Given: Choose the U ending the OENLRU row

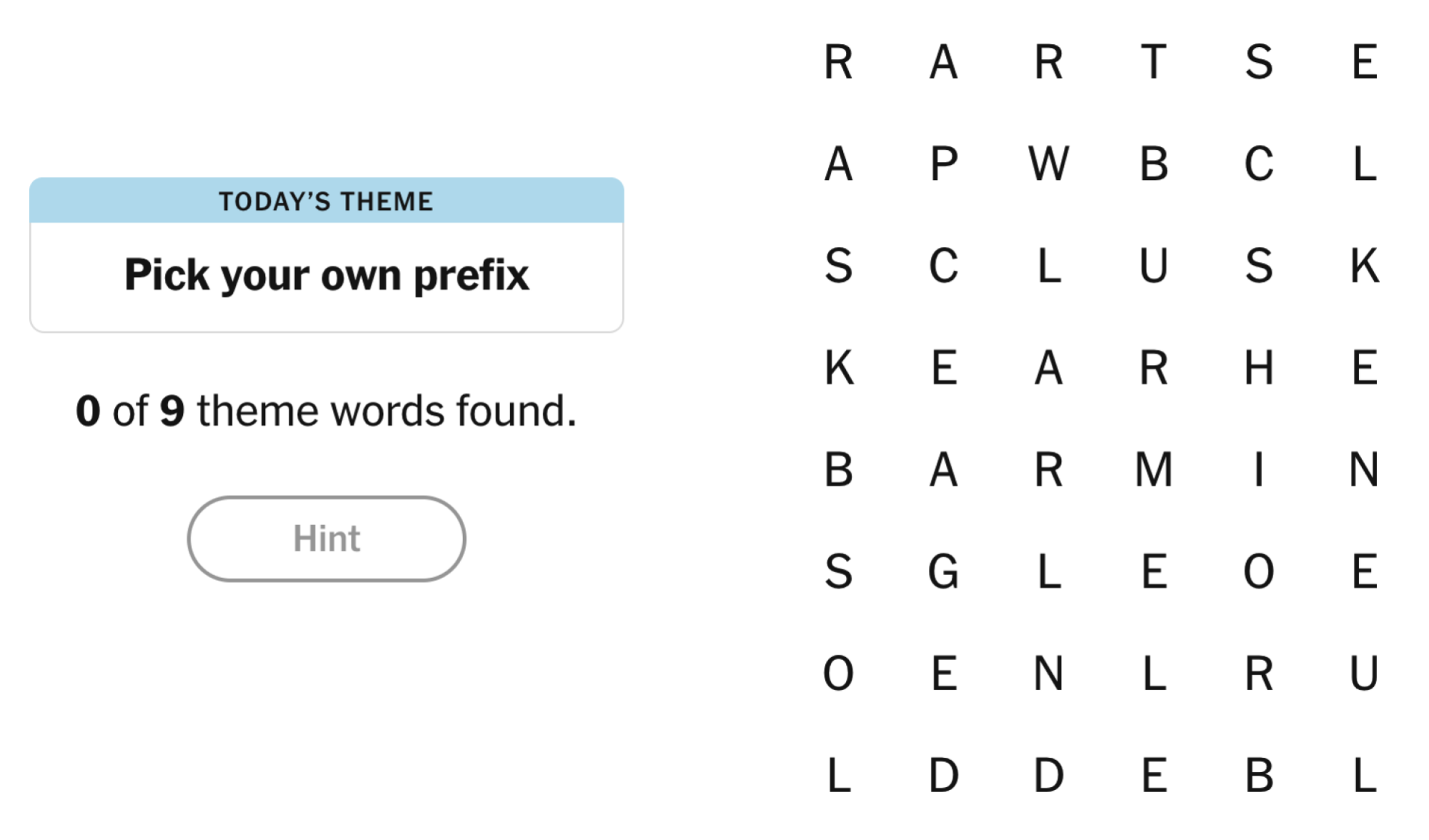Looking at the screenshot, I should click(x=1363, y=674).
